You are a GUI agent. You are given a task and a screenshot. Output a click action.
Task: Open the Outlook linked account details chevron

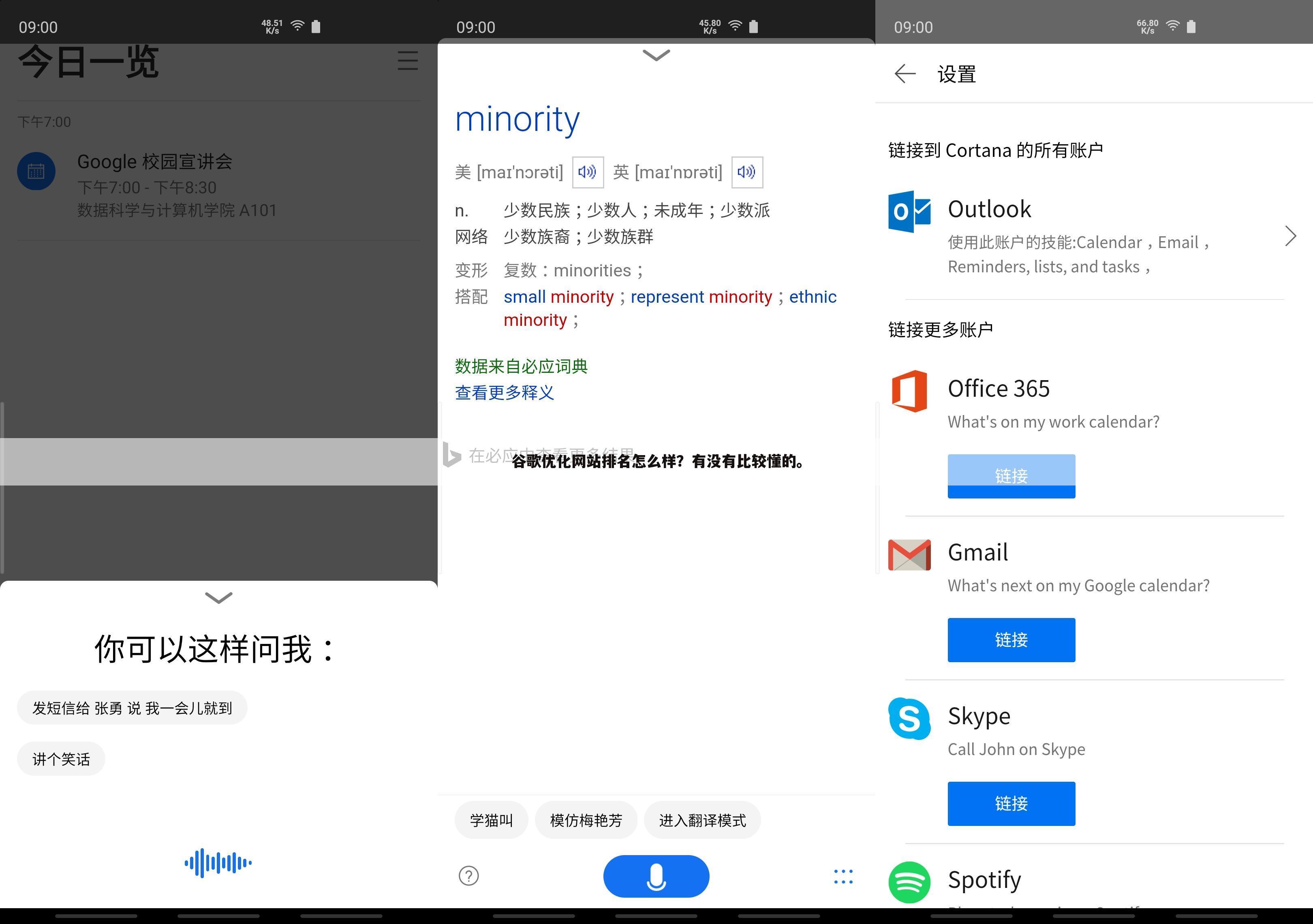pos(1290,235)
